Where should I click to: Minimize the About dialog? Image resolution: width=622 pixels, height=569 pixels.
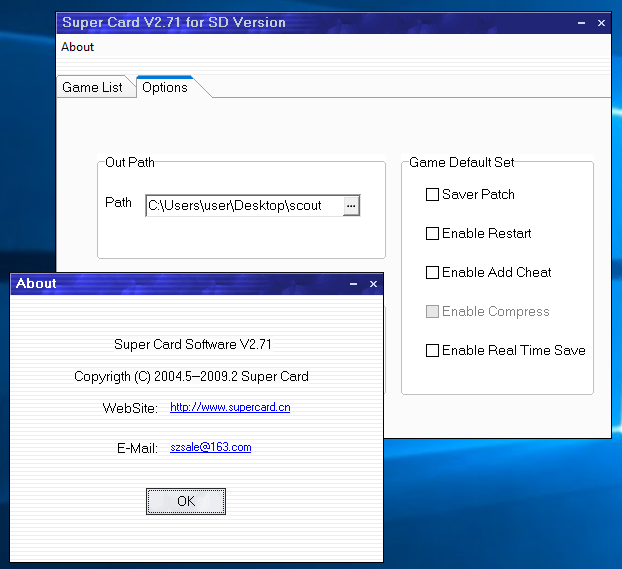(x=353, y=284)
